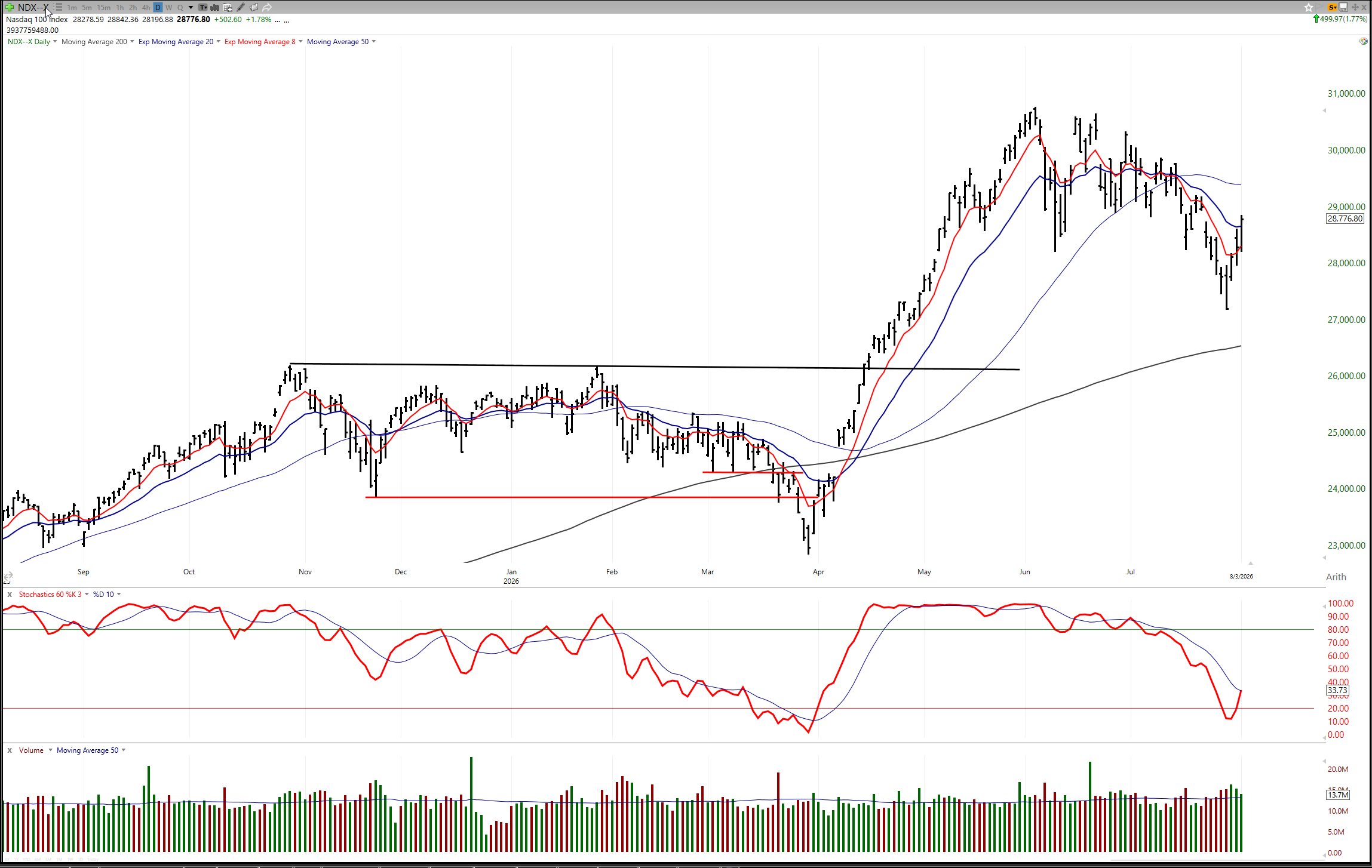This screenshot has width=1372, height=868.
Task: Click the flag icon in title bar
Action: (x=1321, y=8)
